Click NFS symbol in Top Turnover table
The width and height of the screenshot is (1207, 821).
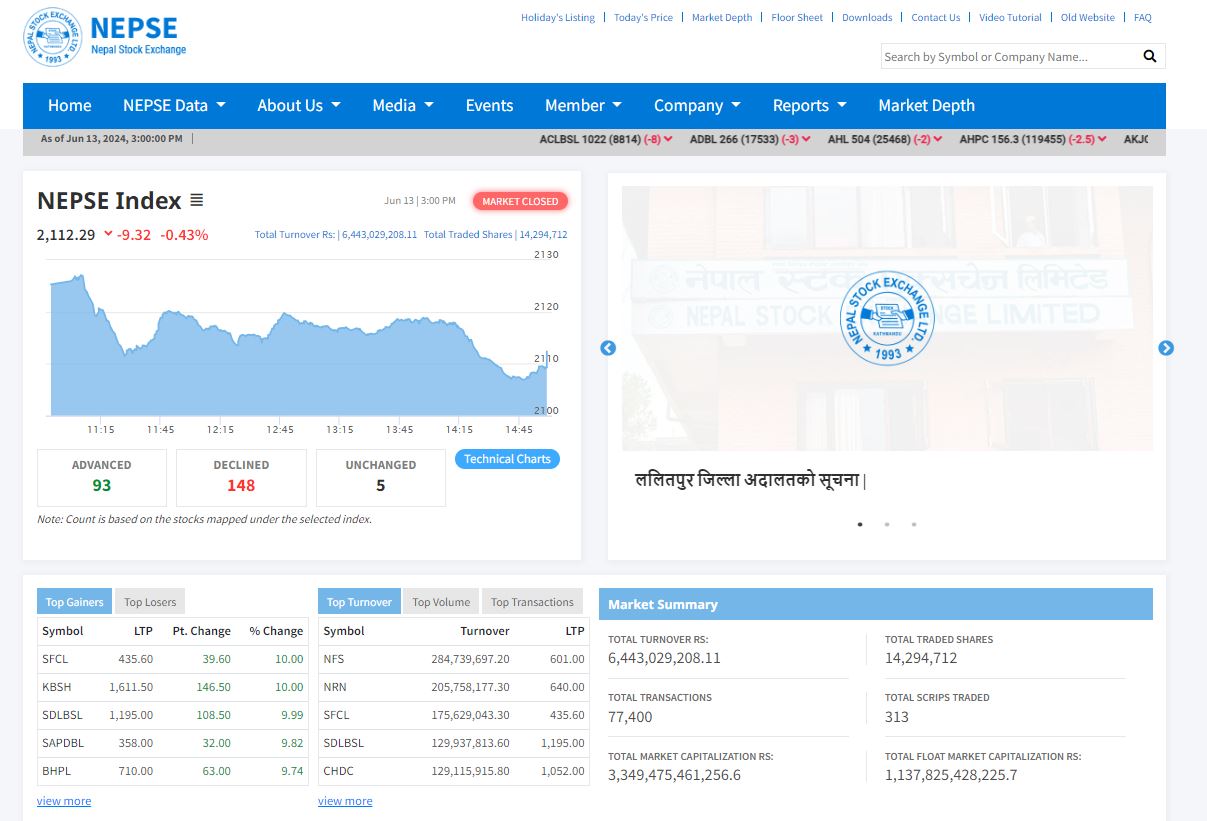click(x=334, y=659)
